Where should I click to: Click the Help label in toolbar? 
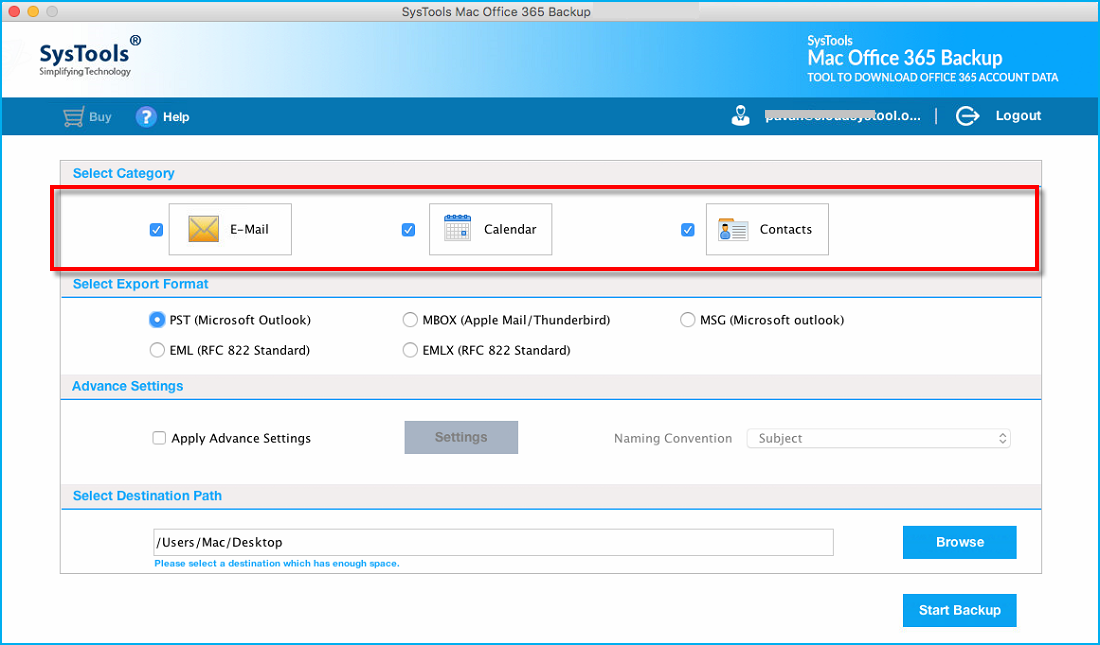coord(176,117)
